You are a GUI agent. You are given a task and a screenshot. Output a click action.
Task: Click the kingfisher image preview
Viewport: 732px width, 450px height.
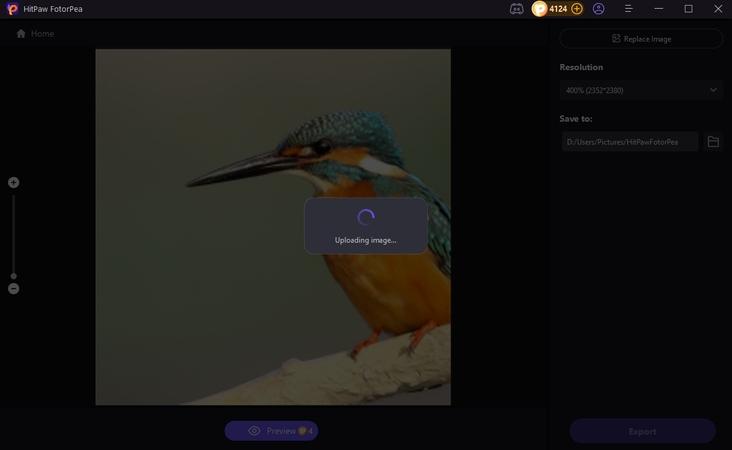pos(273,227)
